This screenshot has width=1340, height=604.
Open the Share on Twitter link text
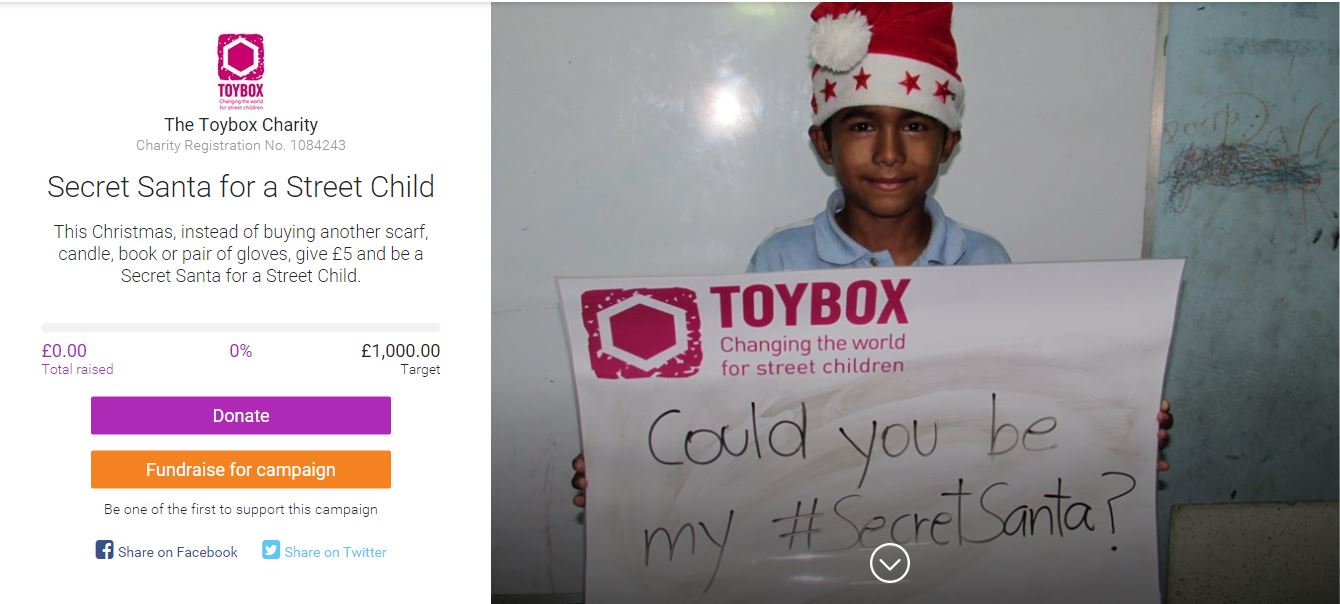(x=335, y=552)
